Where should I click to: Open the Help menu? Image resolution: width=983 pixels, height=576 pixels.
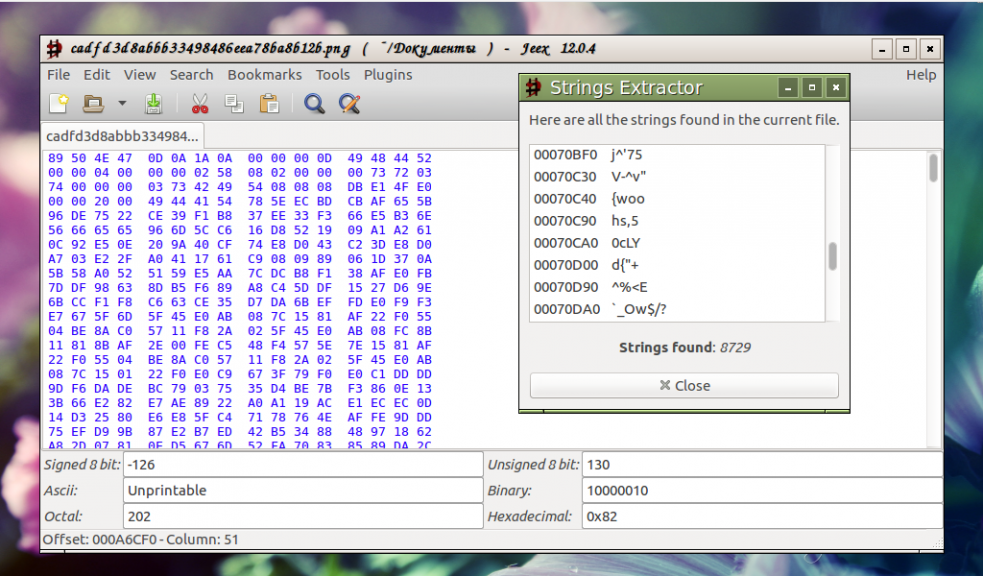click(x=921, y=75)
